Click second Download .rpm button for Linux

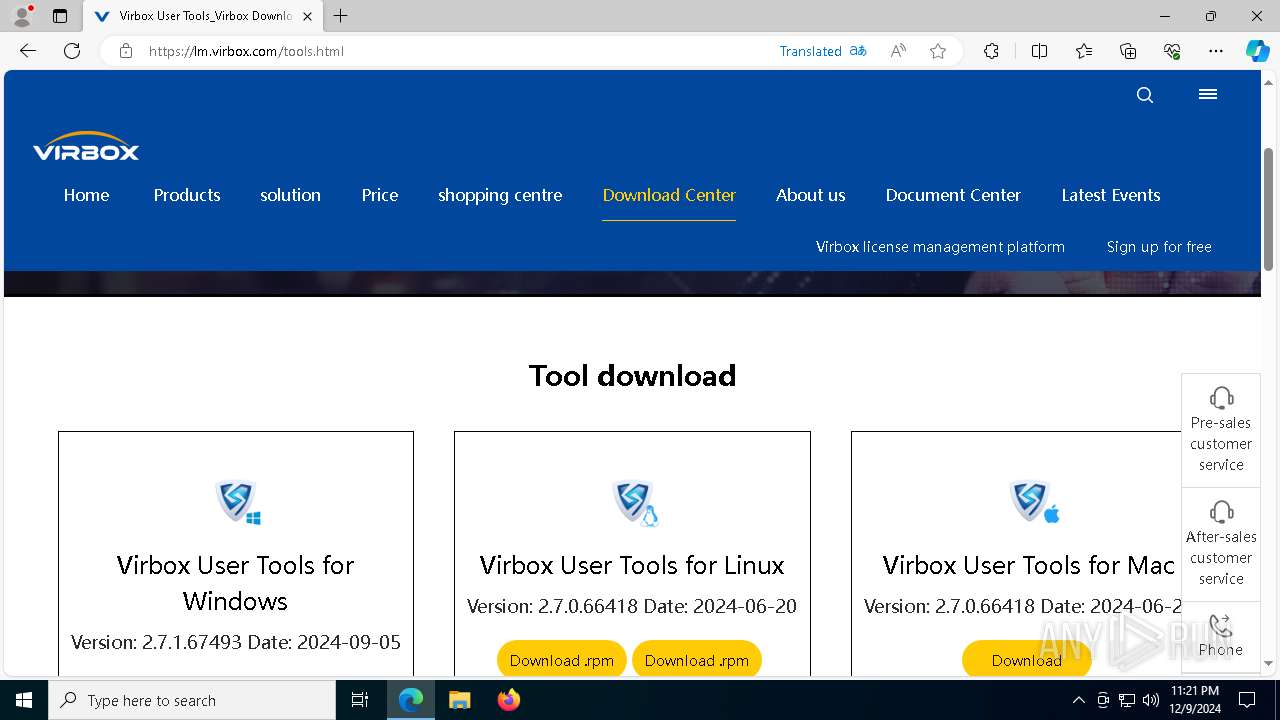tap(697, 660)
